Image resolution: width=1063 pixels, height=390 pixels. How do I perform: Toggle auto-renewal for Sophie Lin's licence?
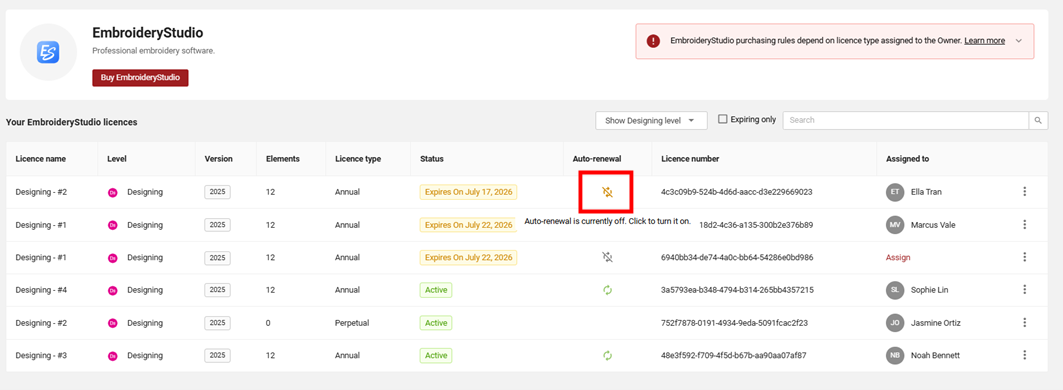click(x=607, y=290)
